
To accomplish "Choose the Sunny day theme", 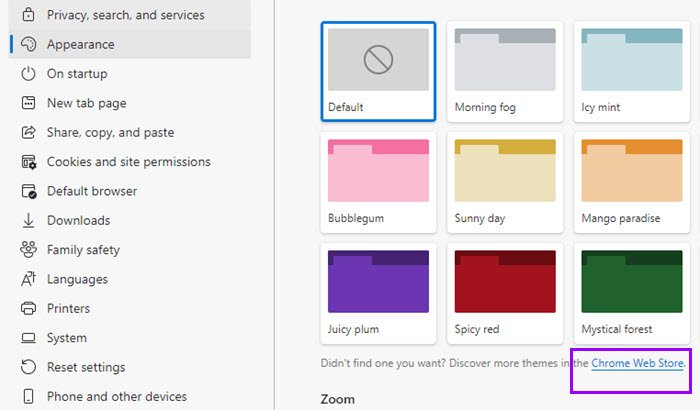I will (505, 182).
